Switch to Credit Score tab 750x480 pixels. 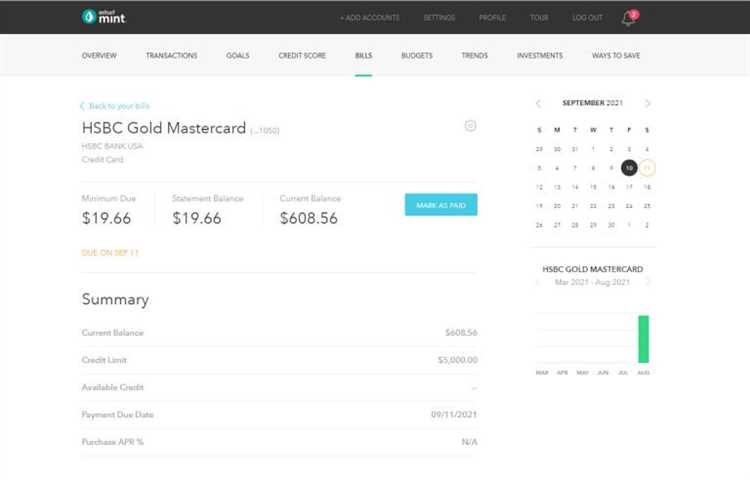[302, 55]
